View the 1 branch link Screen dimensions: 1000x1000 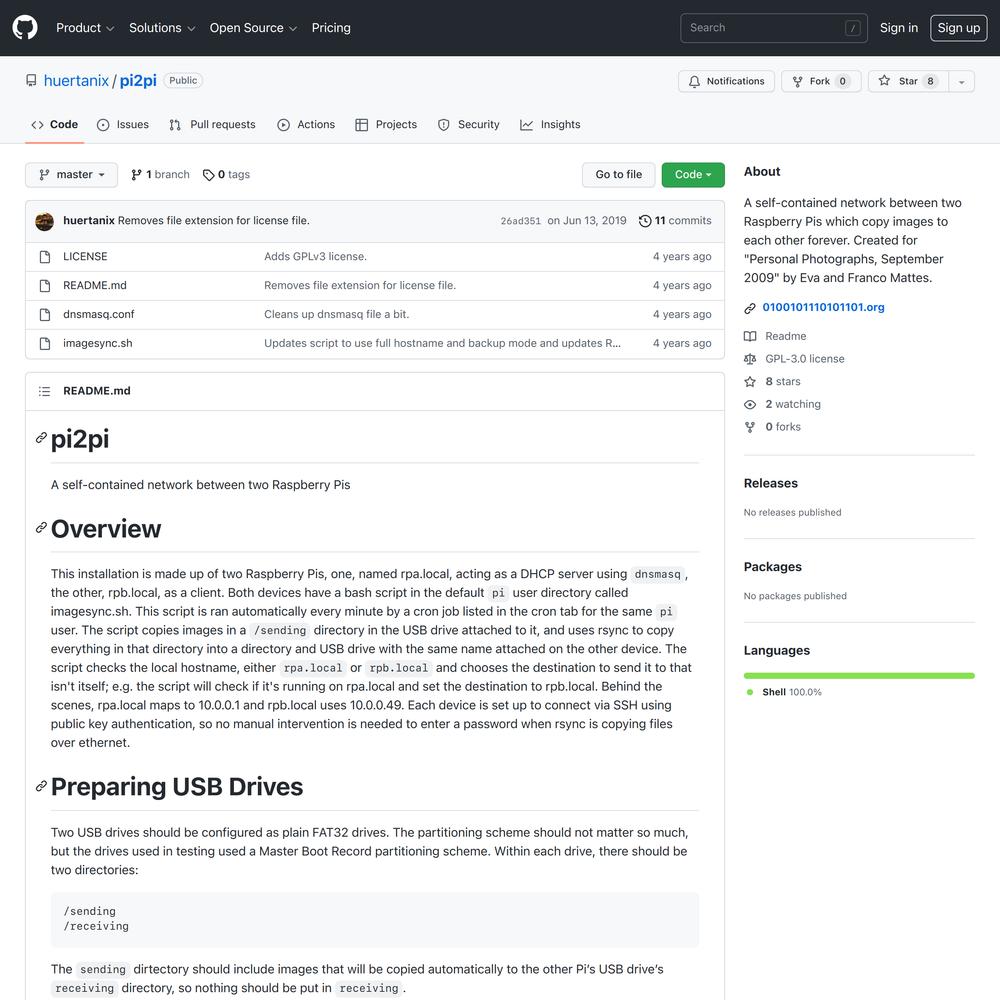(160, 175)
